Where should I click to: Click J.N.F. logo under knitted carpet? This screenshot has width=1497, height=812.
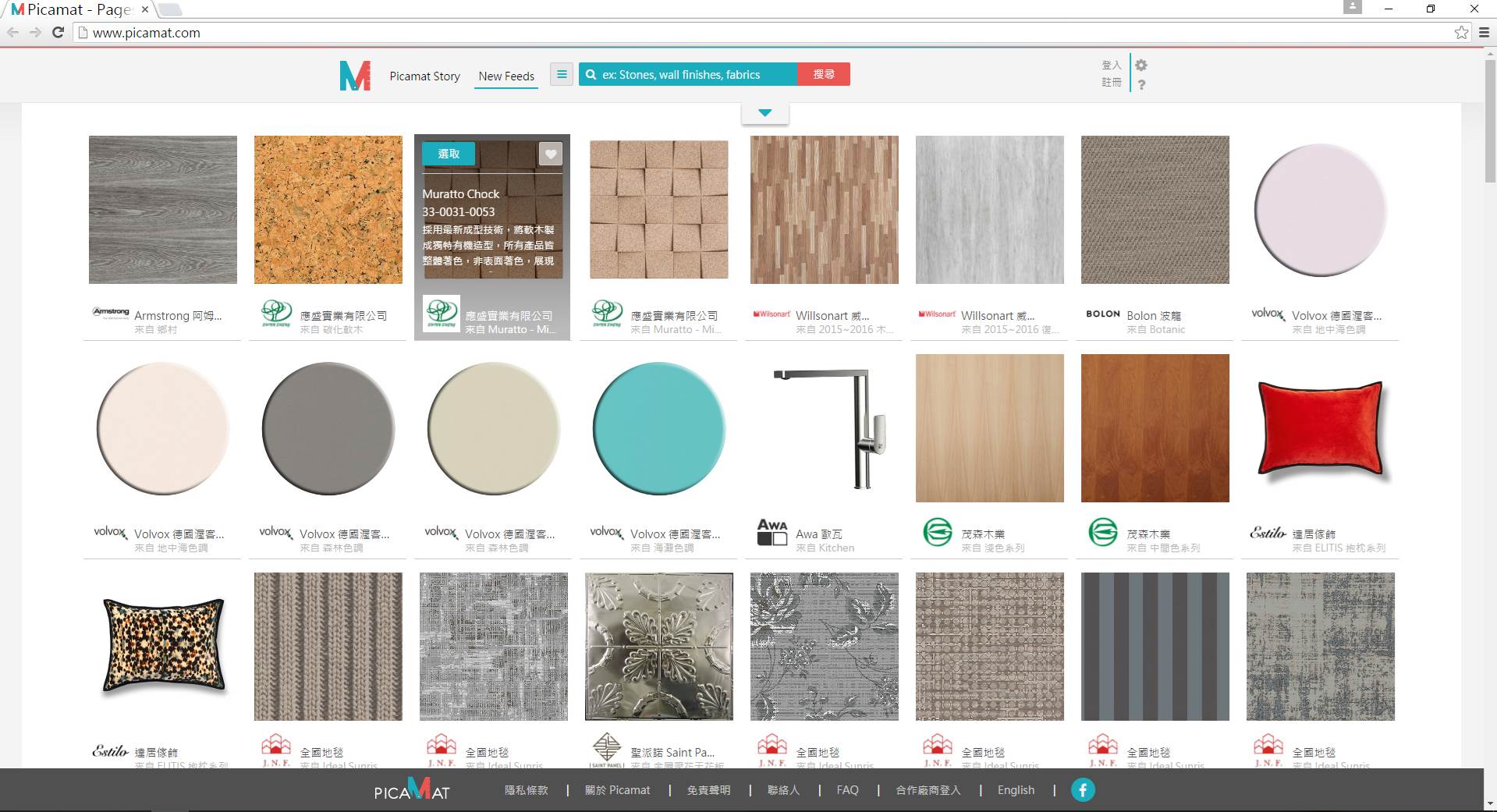[276, 750]
